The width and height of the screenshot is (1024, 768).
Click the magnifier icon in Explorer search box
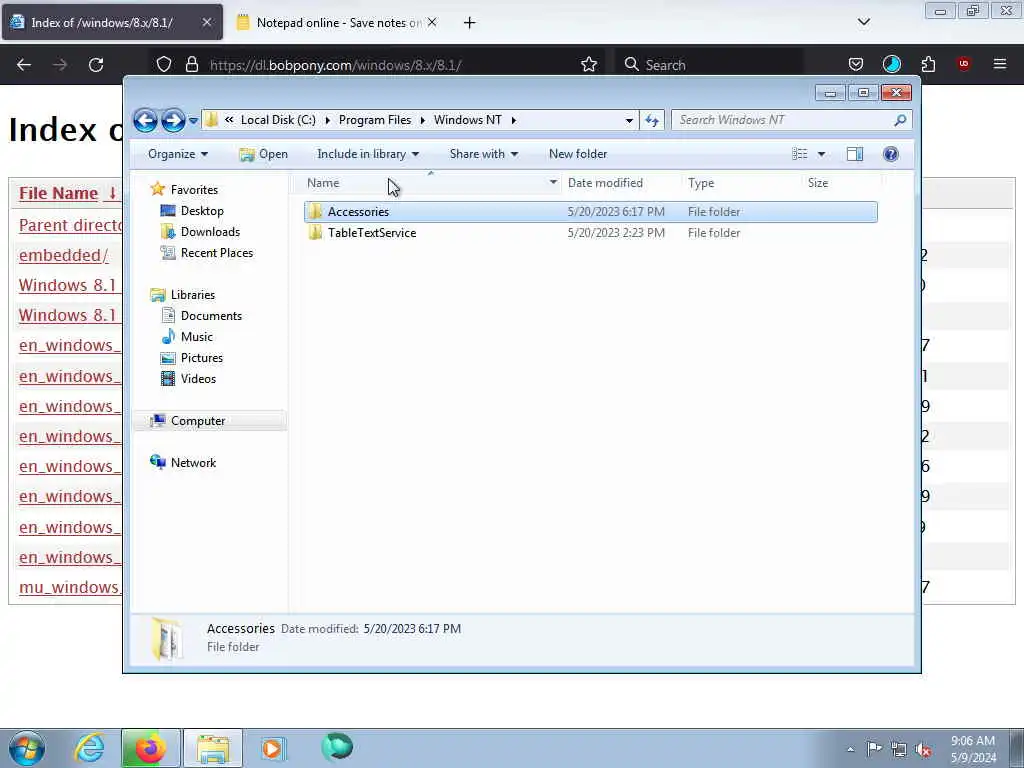point(900,120)
